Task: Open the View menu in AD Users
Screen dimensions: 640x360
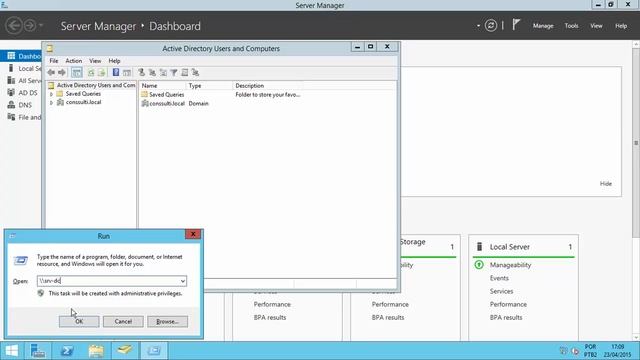Action: 95,61
